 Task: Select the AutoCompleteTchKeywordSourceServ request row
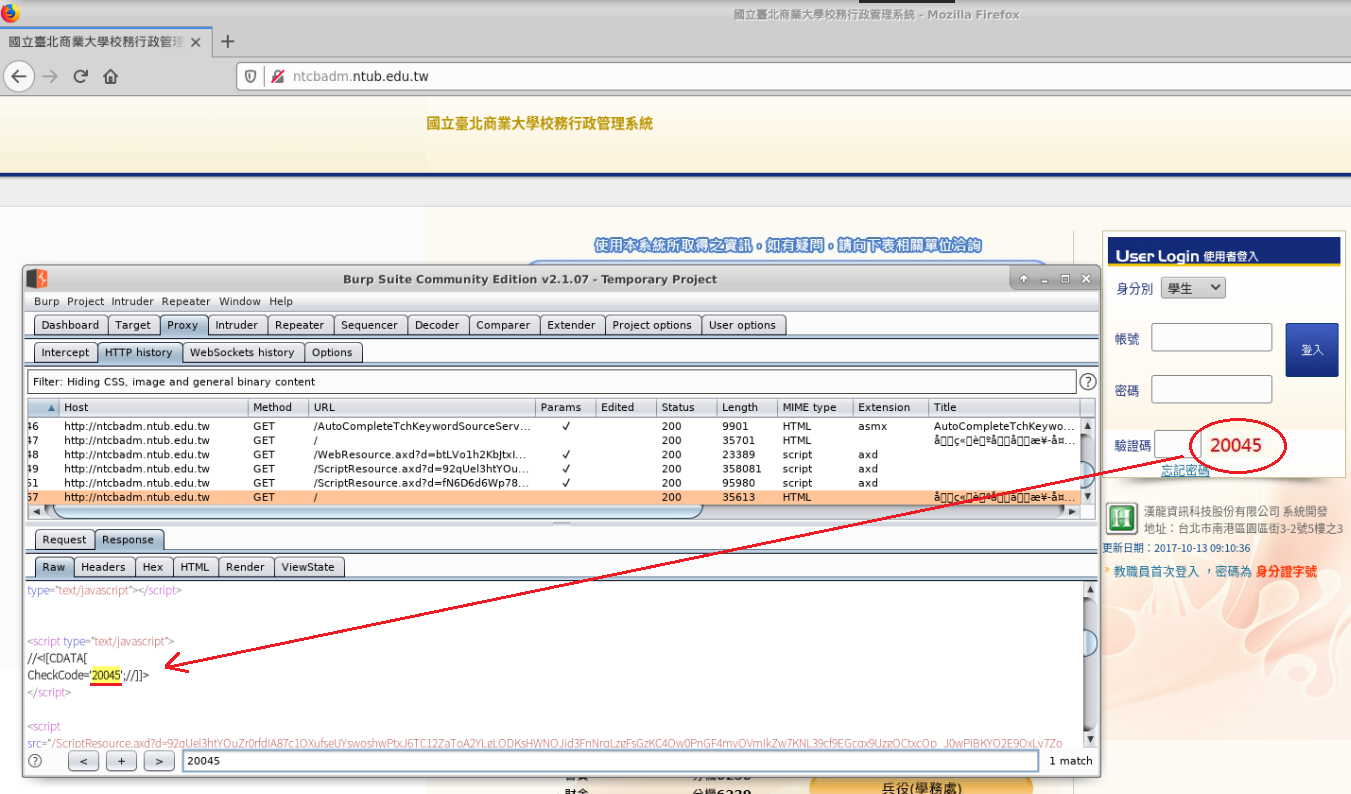point(553,426)
